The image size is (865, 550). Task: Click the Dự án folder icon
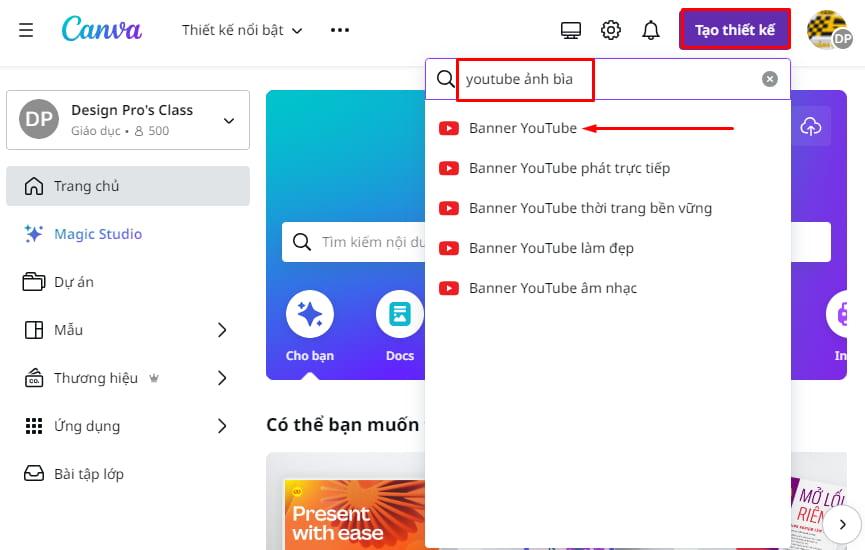click(x=34, y=282)
